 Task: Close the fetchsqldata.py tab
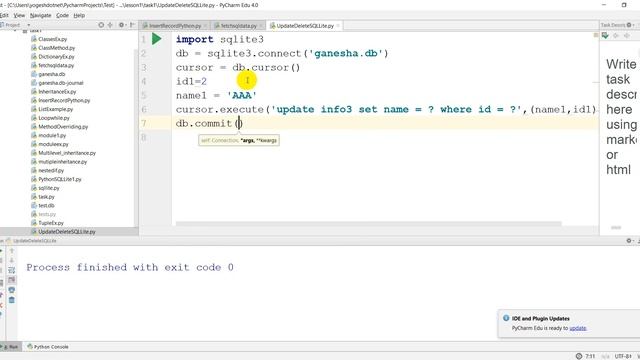[x=260, y=26]
